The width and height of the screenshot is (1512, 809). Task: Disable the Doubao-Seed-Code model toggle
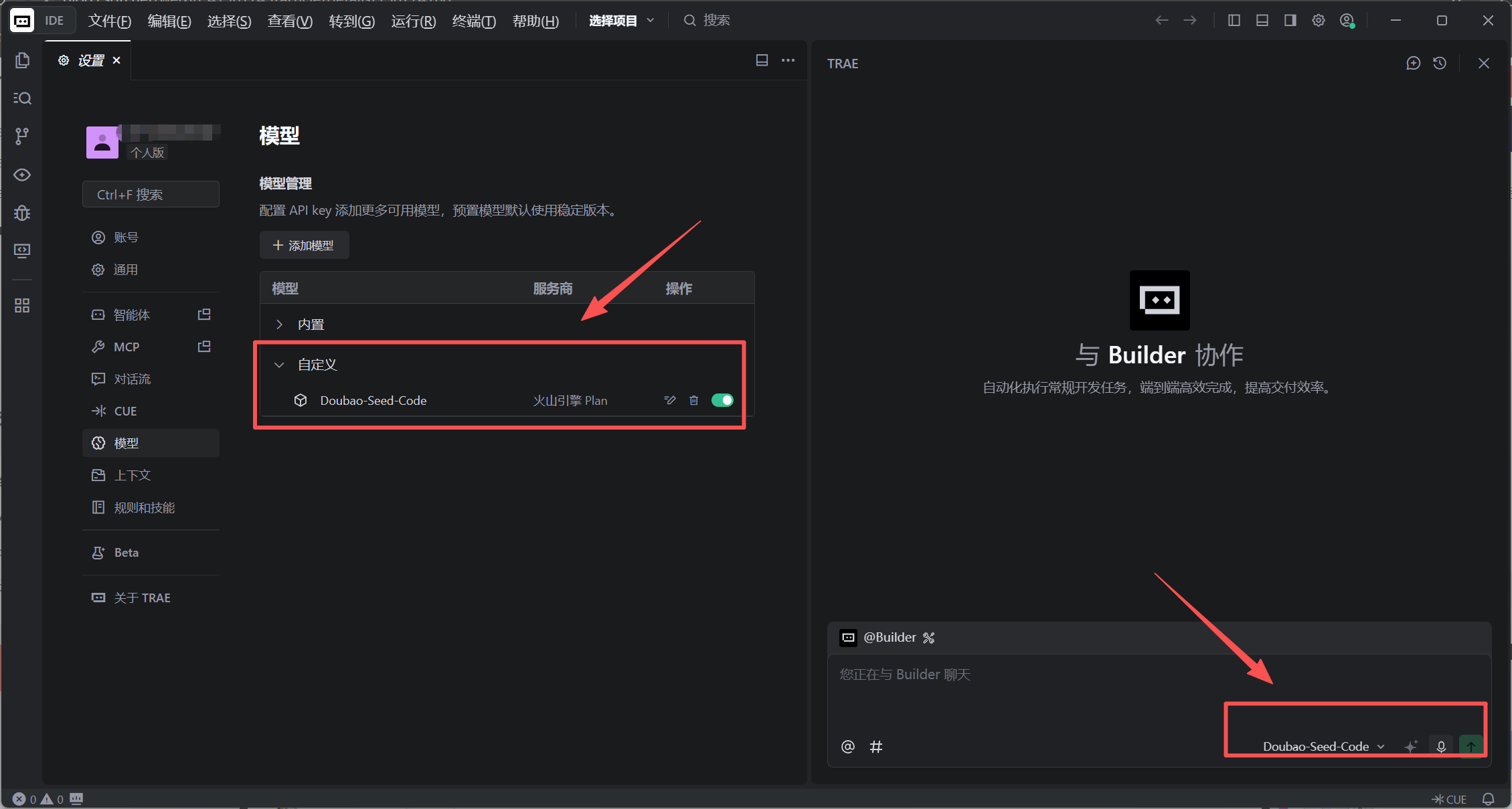click(x=722, y=400)
